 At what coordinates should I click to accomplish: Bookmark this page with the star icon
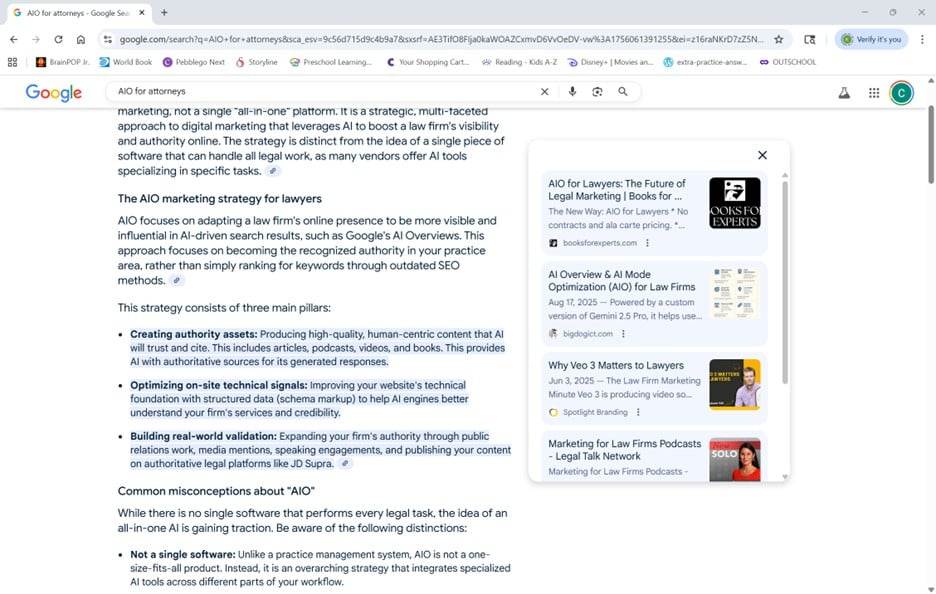click(778, 39)
